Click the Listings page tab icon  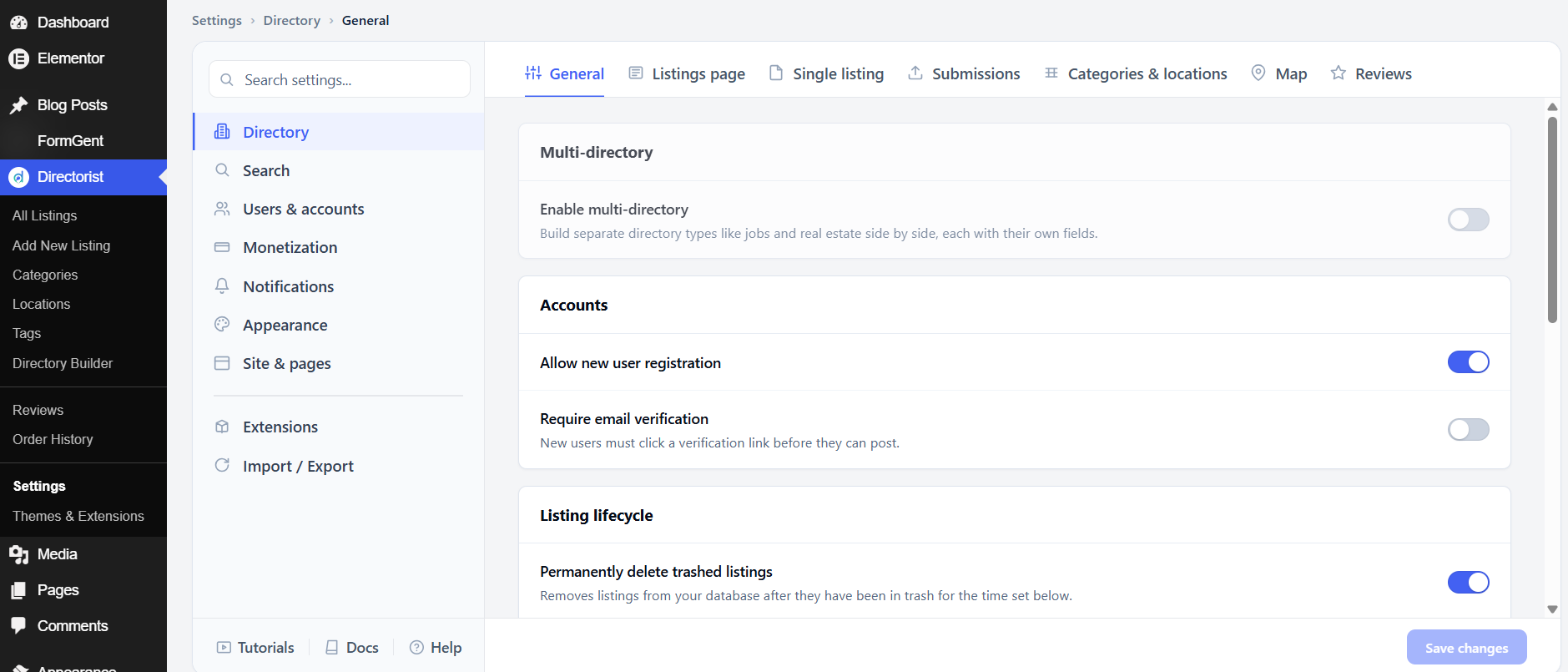636,73
